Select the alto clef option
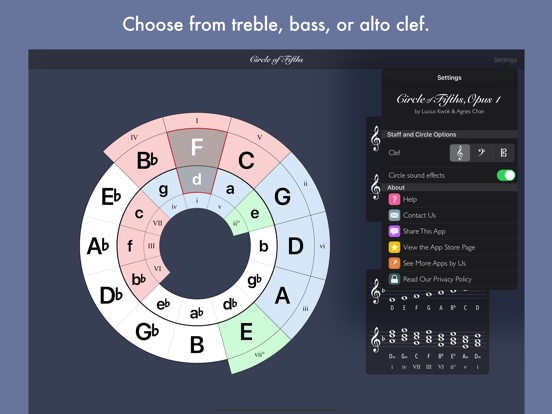Screen dimensions: 552x414 (x=503, y=153)
